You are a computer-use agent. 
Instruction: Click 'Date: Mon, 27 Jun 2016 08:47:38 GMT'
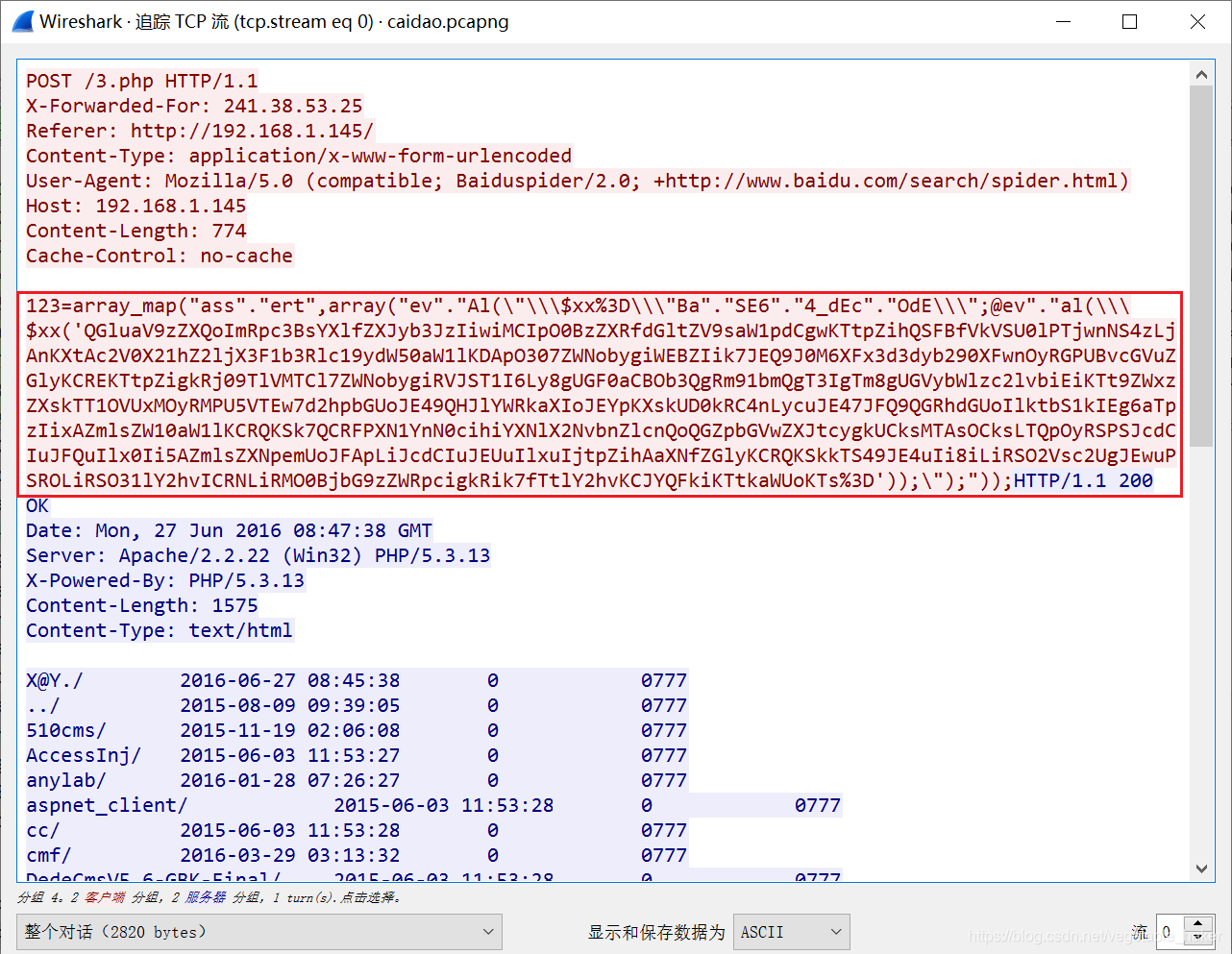pyautogui.click(x=230, y=530)
